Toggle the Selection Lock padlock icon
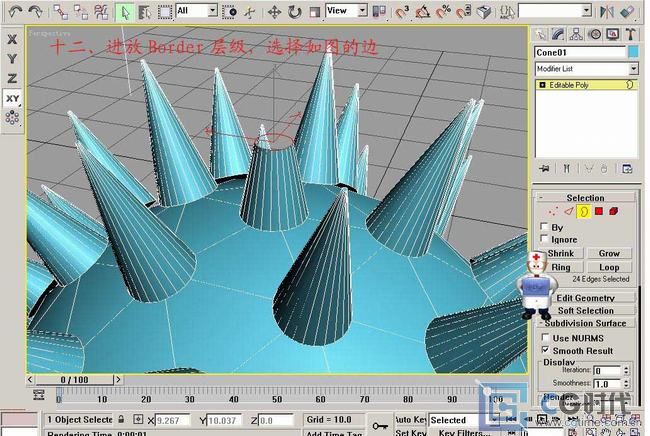 pyautogui.click(x=121, y=419)
